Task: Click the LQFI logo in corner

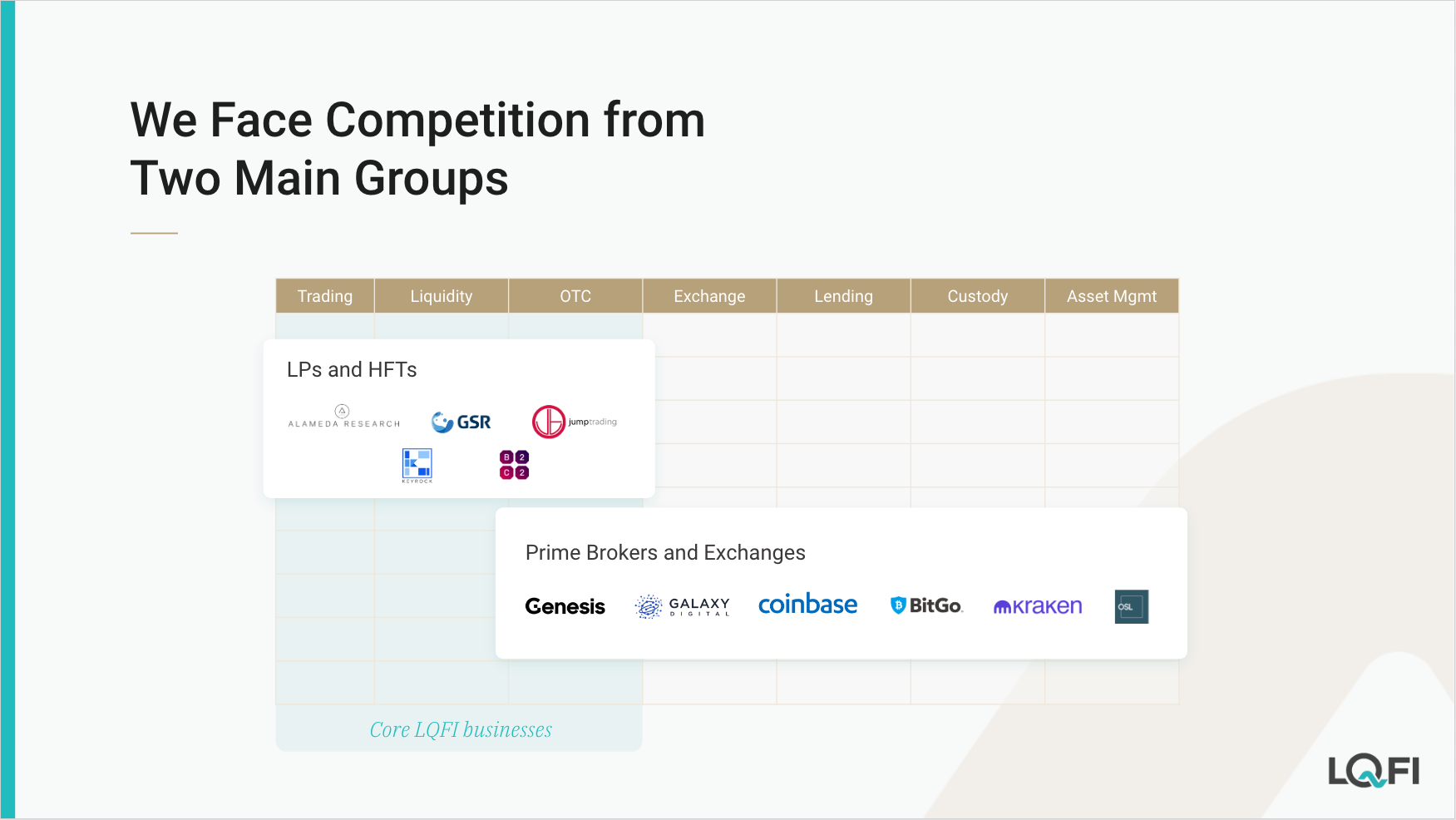Action: click(1374, 771)
